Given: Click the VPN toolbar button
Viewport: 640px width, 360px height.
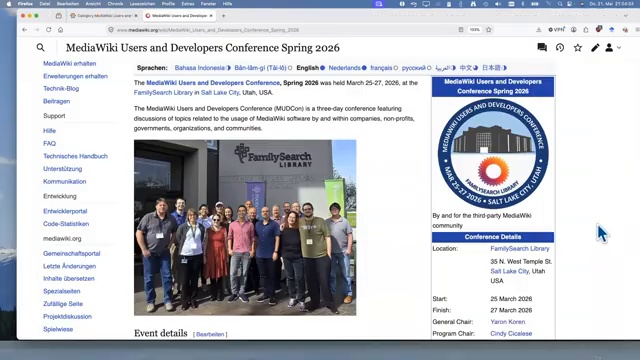Looking at the screenshot, I should click(556, 30).
